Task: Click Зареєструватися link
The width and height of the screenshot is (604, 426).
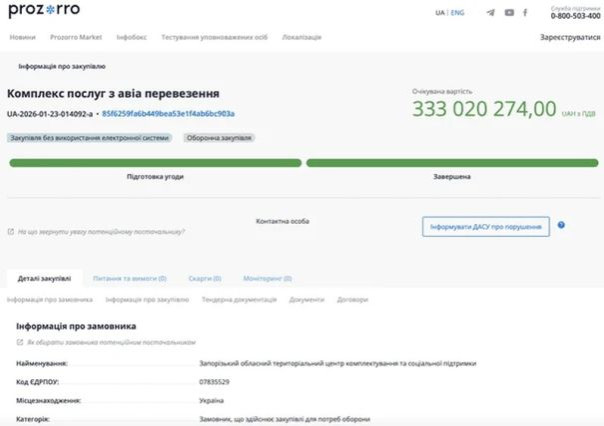Action: pos(570,37)
